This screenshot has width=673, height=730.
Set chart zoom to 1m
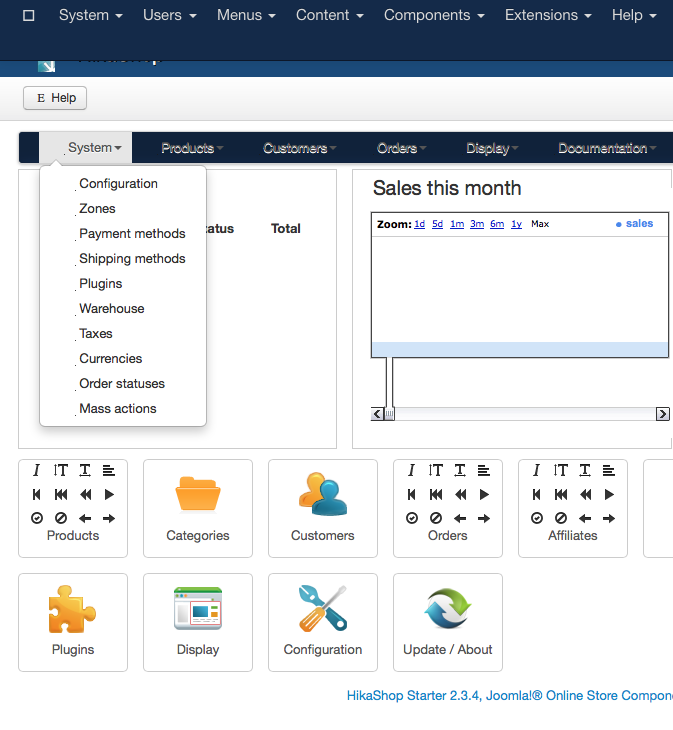[456, 224]
